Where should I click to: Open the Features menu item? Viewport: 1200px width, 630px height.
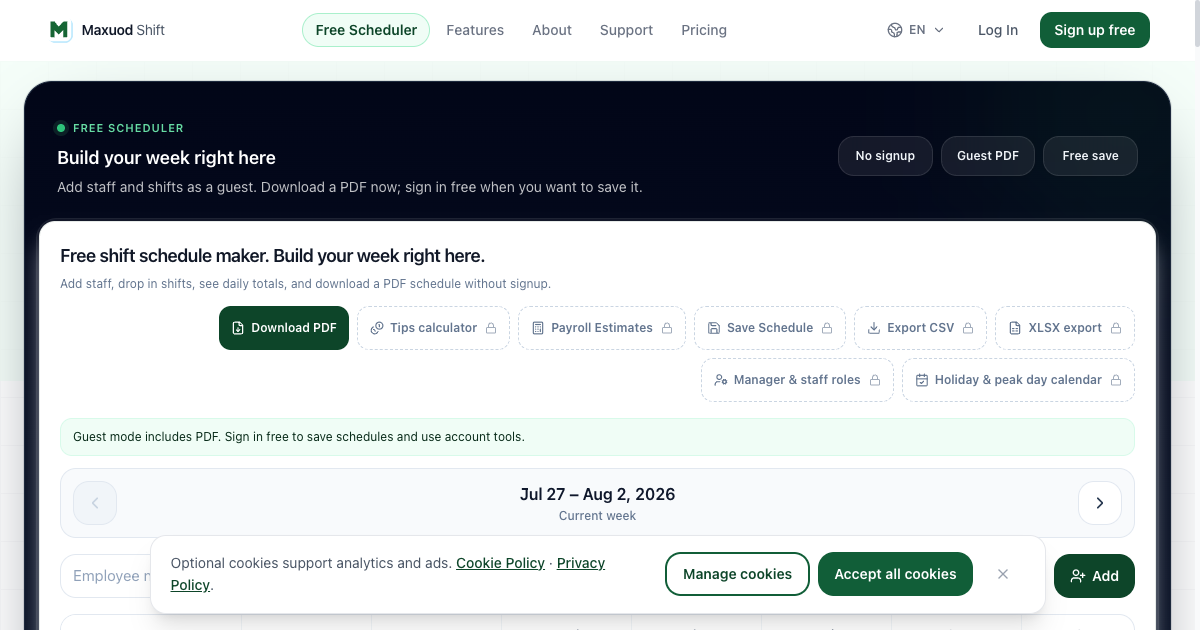coord(475,30)
